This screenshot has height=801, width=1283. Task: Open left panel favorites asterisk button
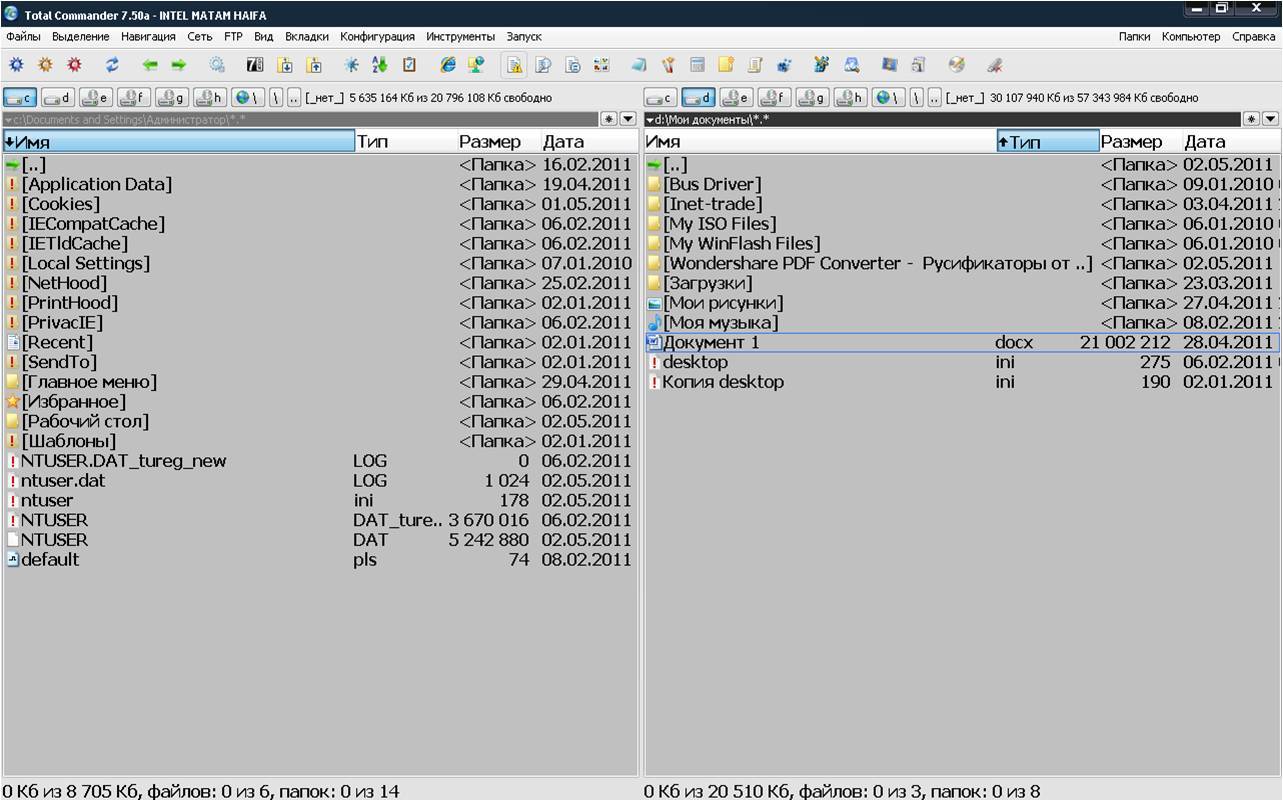pos(608,119)
